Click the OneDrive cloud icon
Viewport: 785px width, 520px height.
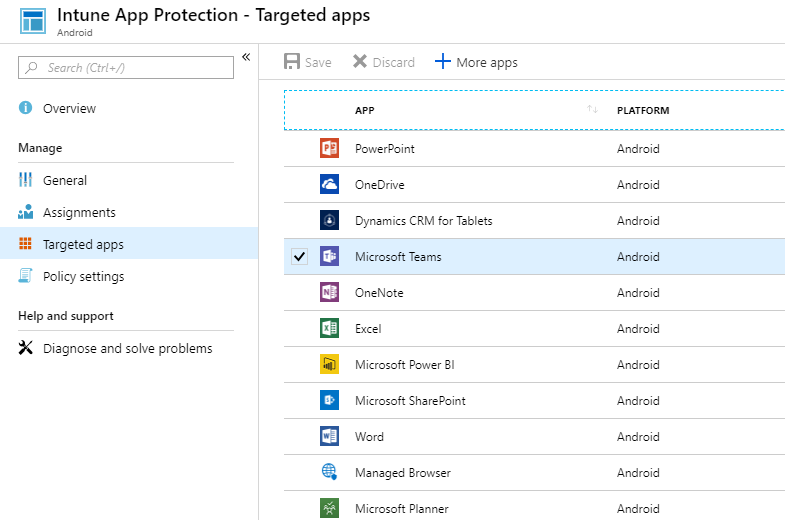(329, 185)
